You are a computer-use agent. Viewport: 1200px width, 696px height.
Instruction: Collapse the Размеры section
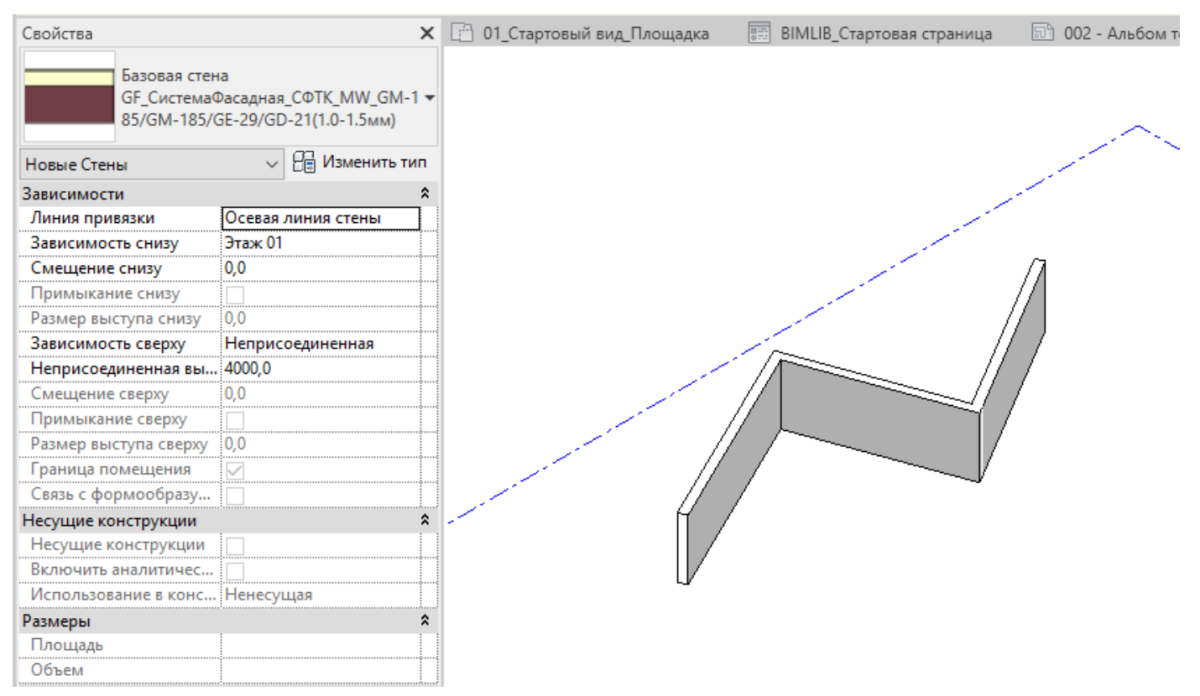tap(425, 622)
